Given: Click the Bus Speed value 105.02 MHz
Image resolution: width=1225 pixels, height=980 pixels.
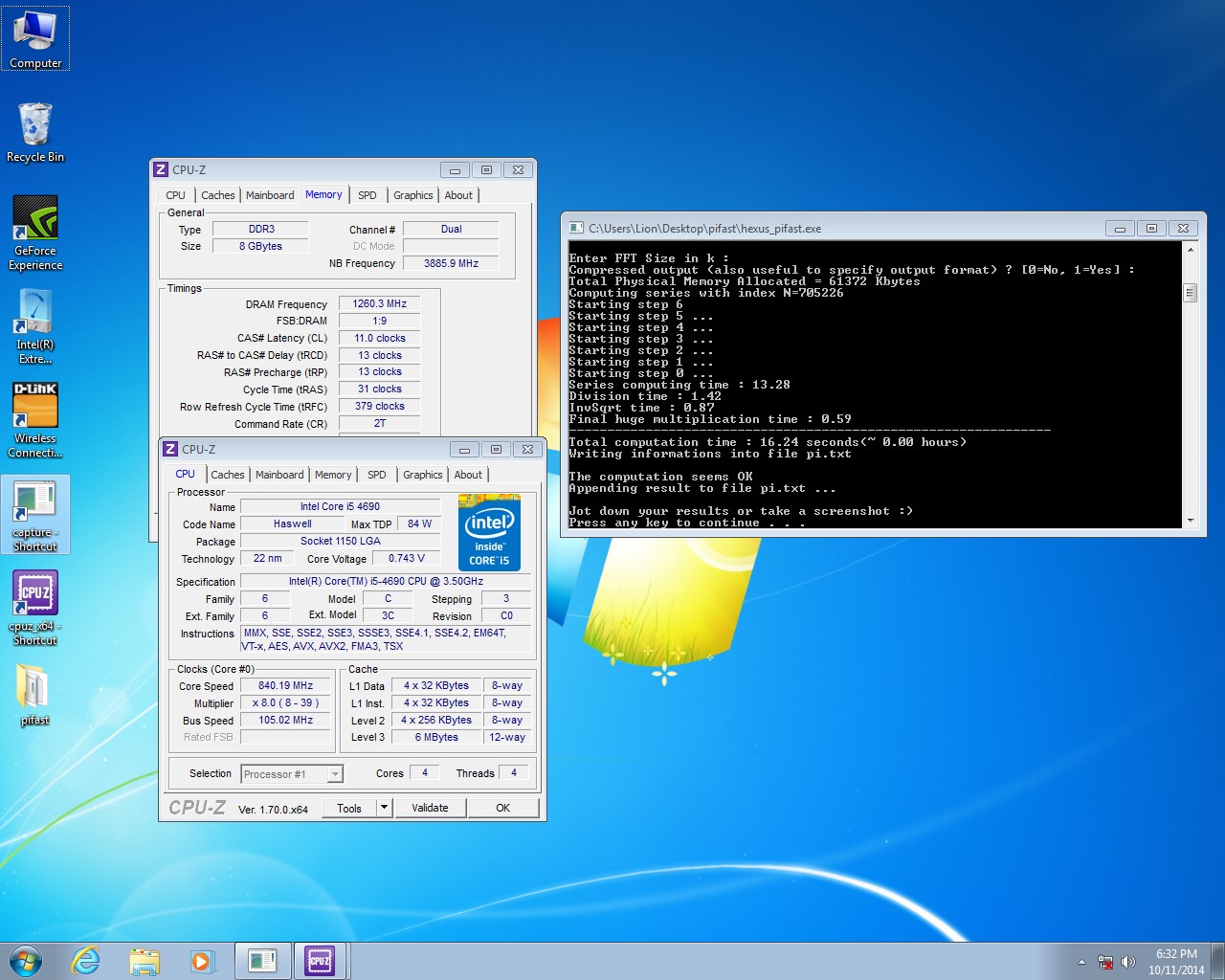Looking at the screenshot, I should [285, 720].
